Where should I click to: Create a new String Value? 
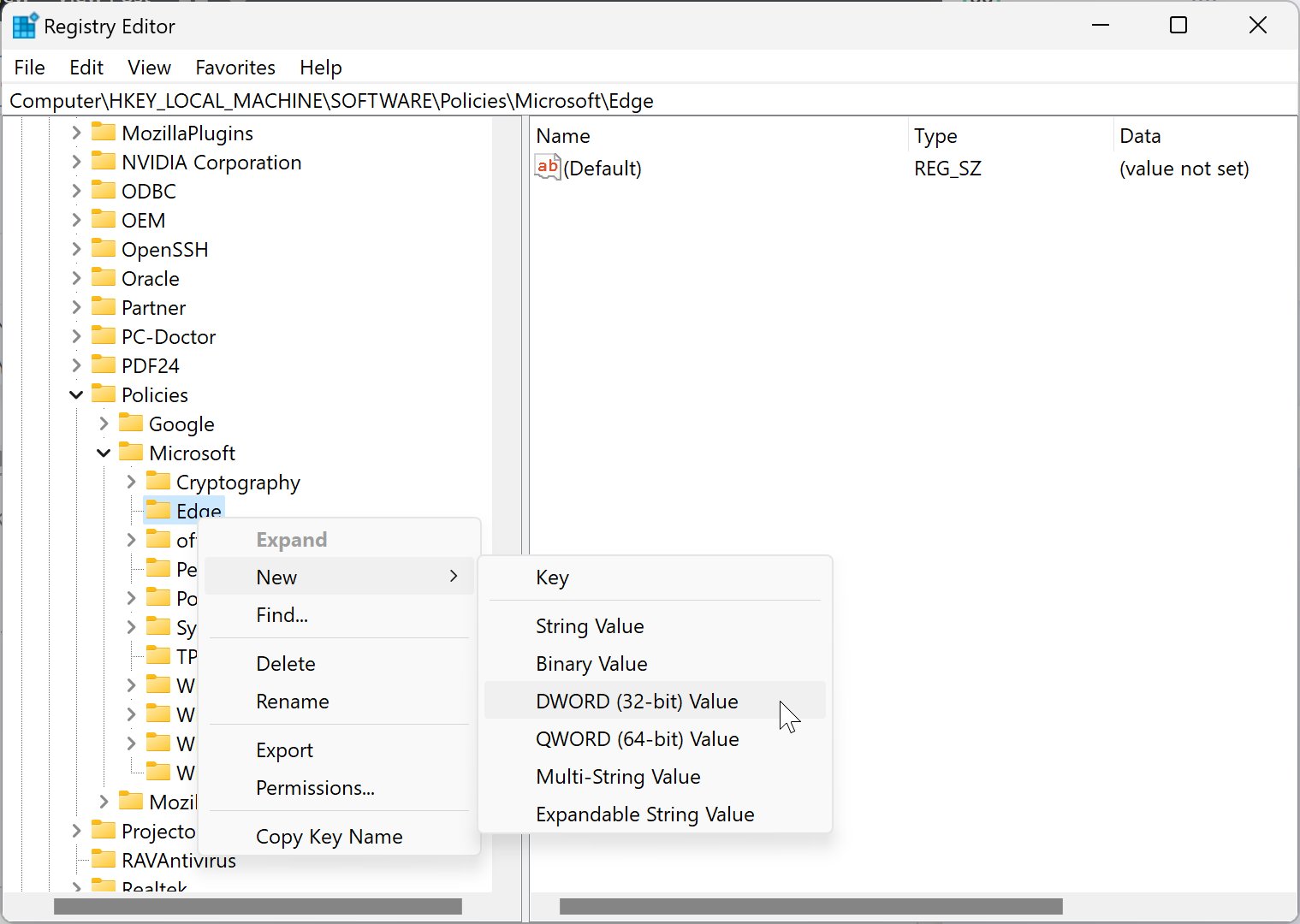655,626
